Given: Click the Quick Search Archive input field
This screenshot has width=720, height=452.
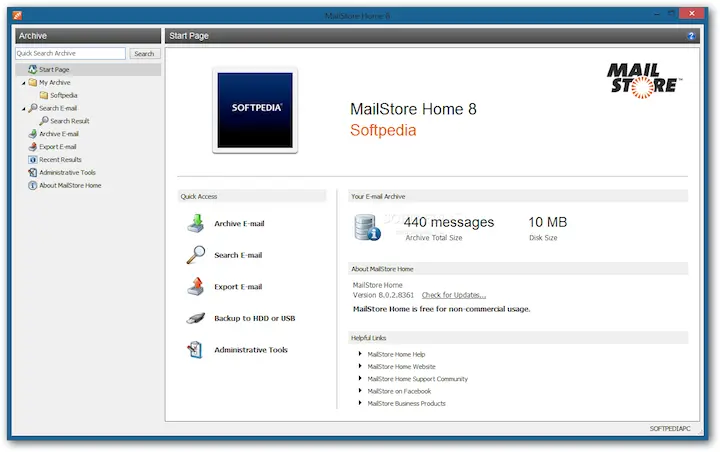Looking at the screenshot, I should tap(70, 53).
